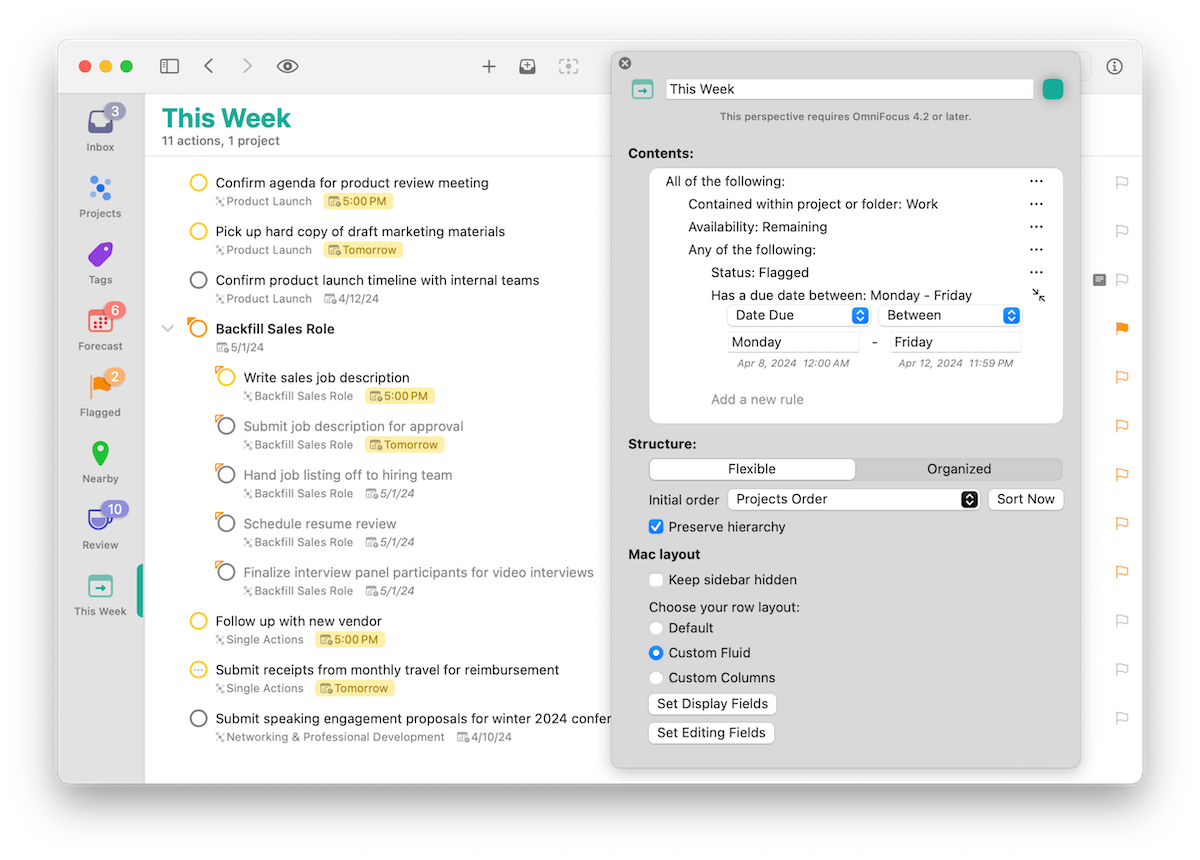Open the Inbox perspective
1200x860 pixels.
point(100,129)
